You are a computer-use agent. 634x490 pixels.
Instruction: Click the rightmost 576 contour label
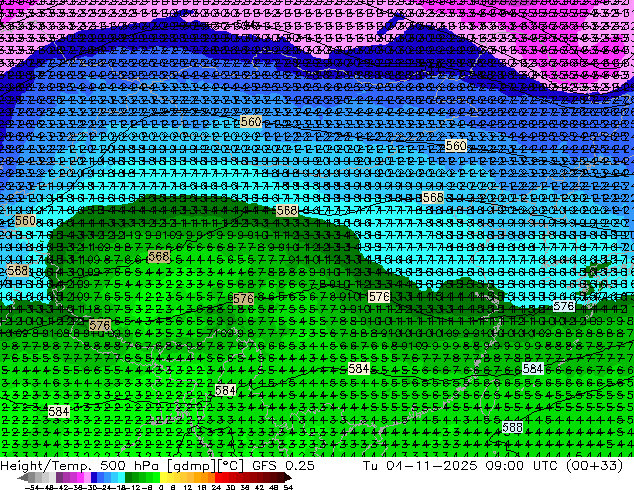tap(564, 306)
